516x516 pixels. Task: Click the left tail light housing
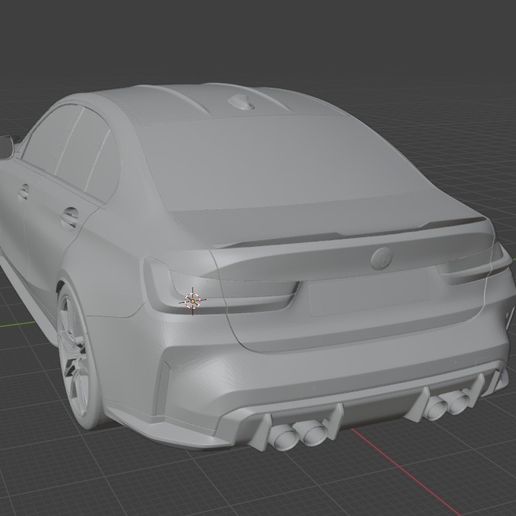pos(220,288)
